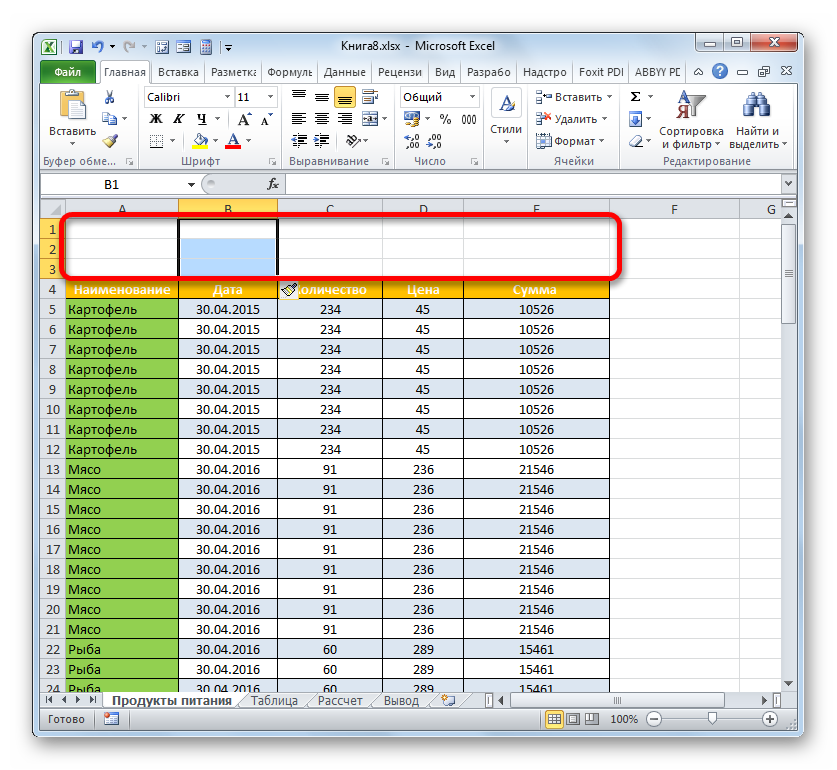This screenshot has width=837, height=770.
Task: Open the Calibri font name dropdown
Action: tap(227, 97)
